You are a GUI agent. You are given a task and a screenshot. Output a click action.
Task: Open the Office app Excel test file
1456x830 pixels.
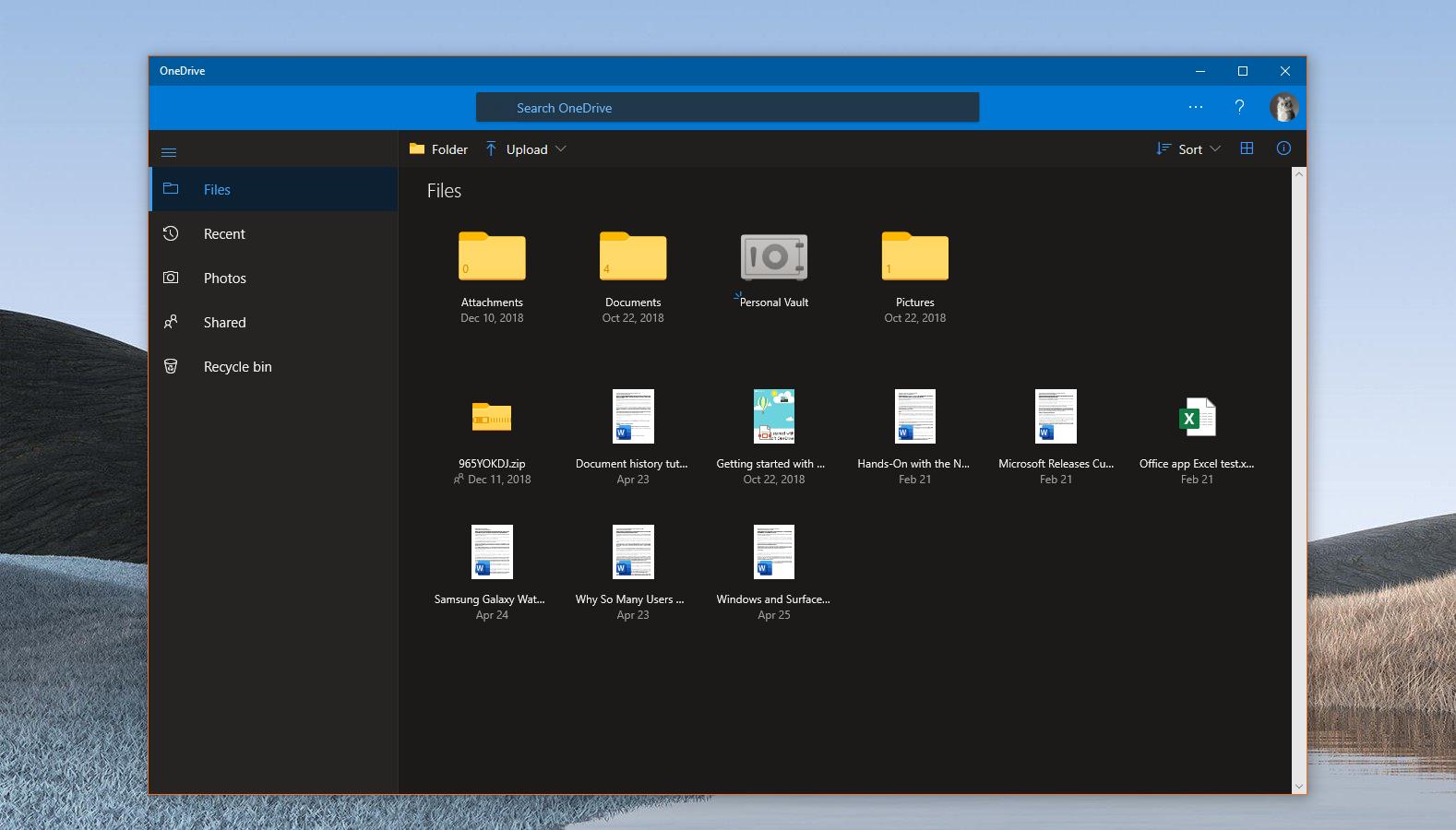coord(1197,417)
